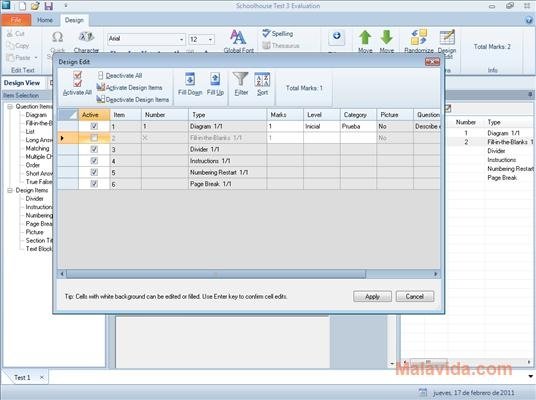Select Picture under Design Items
Screen dimensions: 536x400
pos(35,232)
